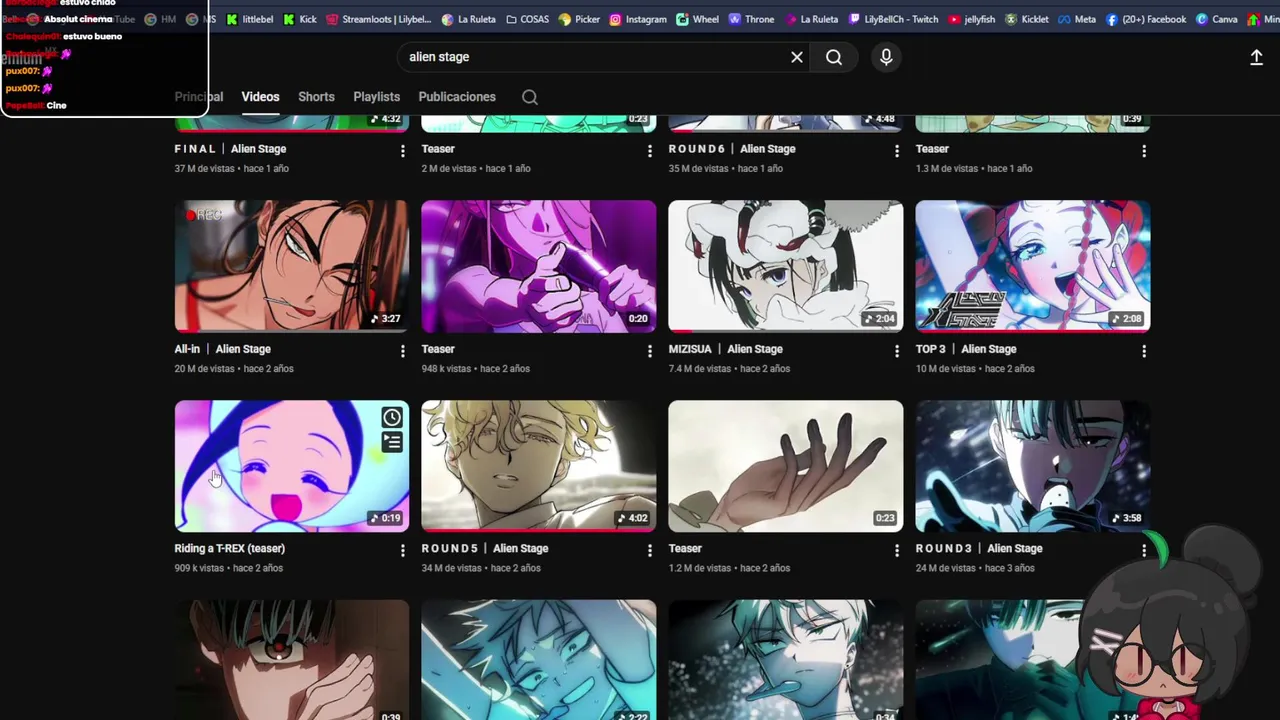Open the (20+) Facebook bookmark

click(x=1145, y=19)
